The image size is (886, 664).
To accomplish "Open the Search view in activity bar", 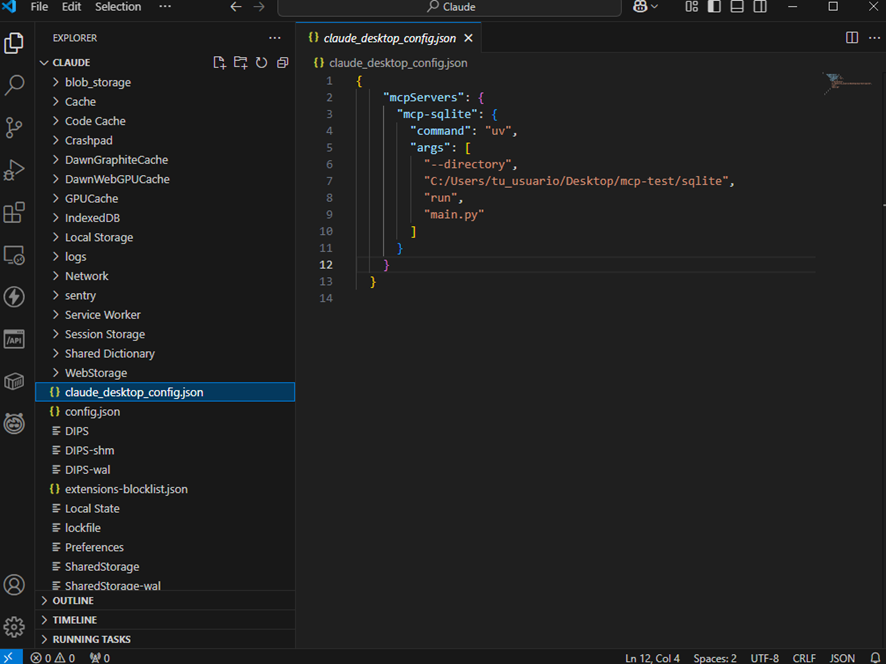I will pyautogui.click(x=14, y=86).
